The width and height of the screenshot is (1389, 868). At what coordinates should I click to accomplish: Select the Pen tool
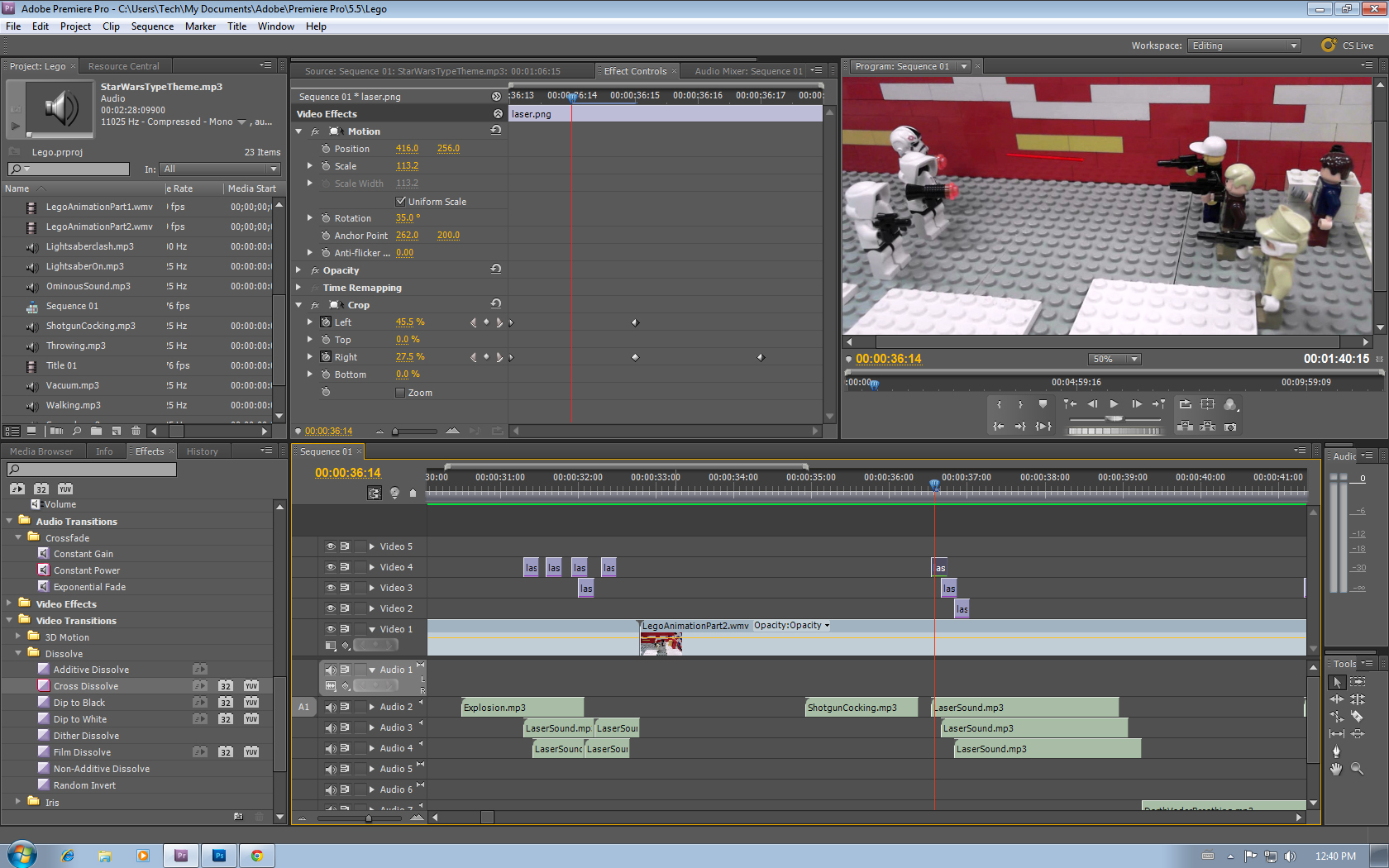1337,751
